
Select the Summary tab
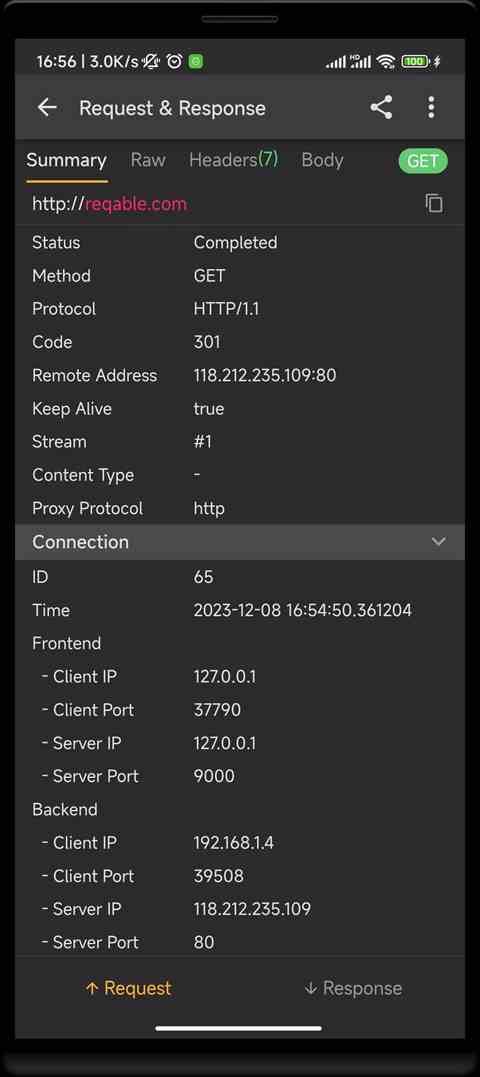[x=67, y=160]
